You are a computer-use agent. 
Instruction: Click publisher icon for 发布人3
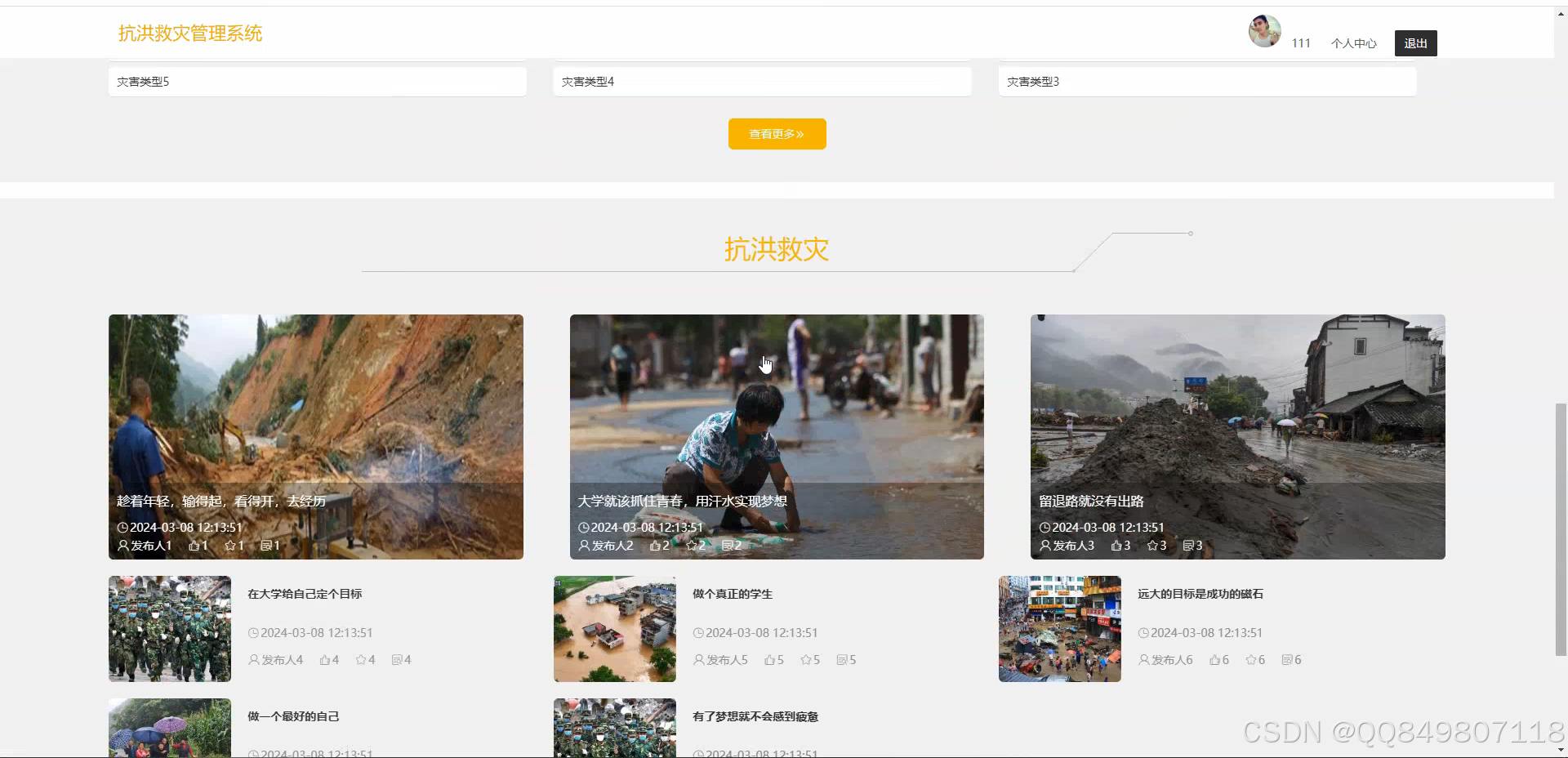(x=1045, y=546)
